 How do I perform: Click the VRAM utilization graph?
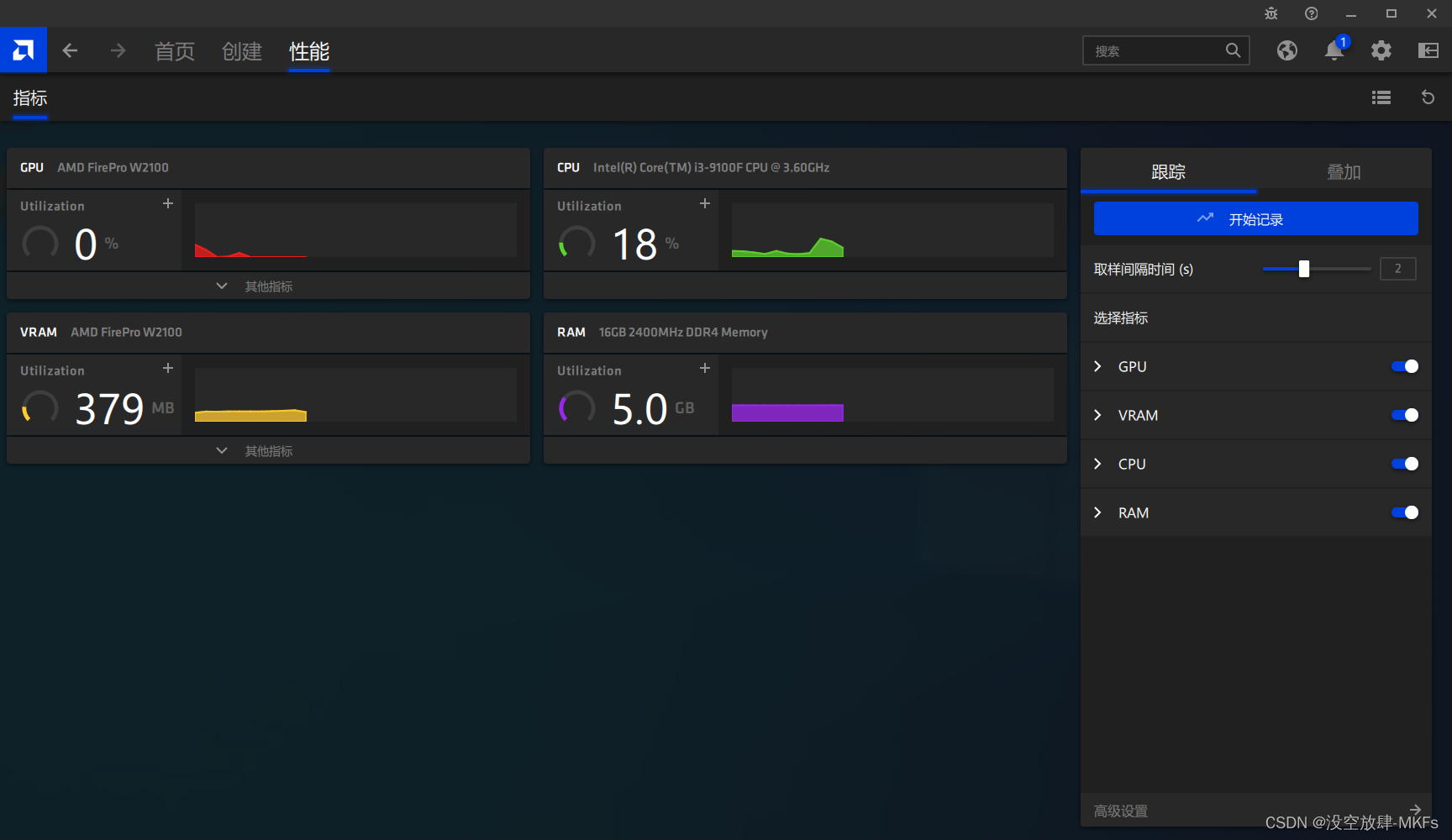(x=355, y=394)
